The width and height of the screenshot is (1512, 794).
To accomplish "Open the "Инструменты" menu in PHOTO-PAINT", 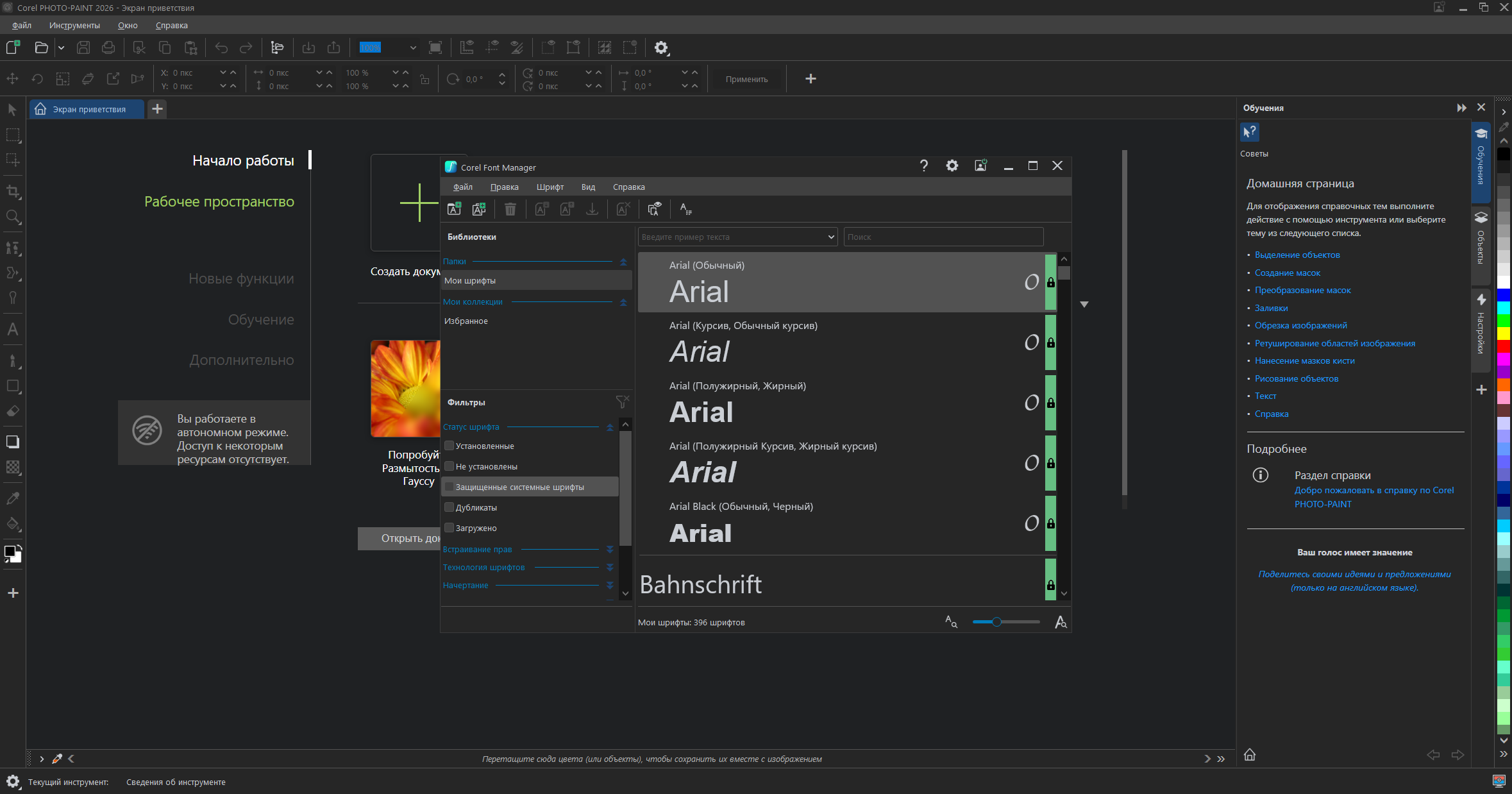I will click(x=74, y=26).
